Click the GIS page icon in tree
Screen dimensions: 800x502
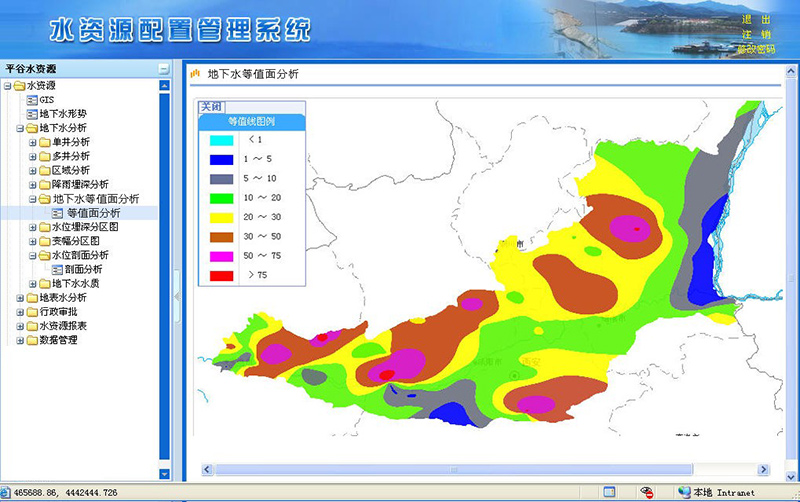click(31, 100)
